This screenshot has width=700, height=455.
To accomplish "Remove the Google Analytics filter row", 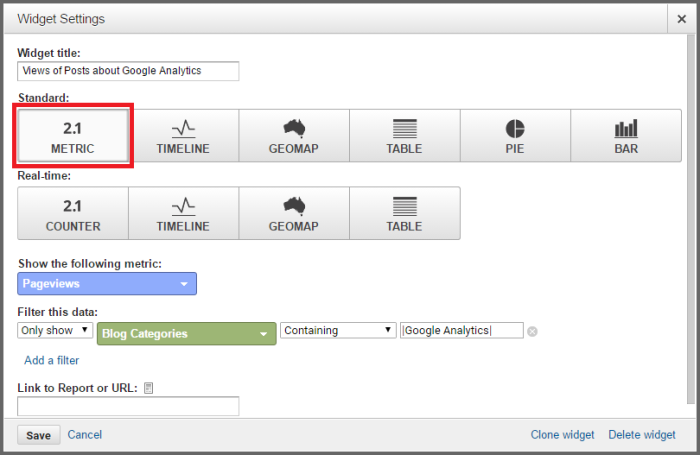I will coord(532,331).
